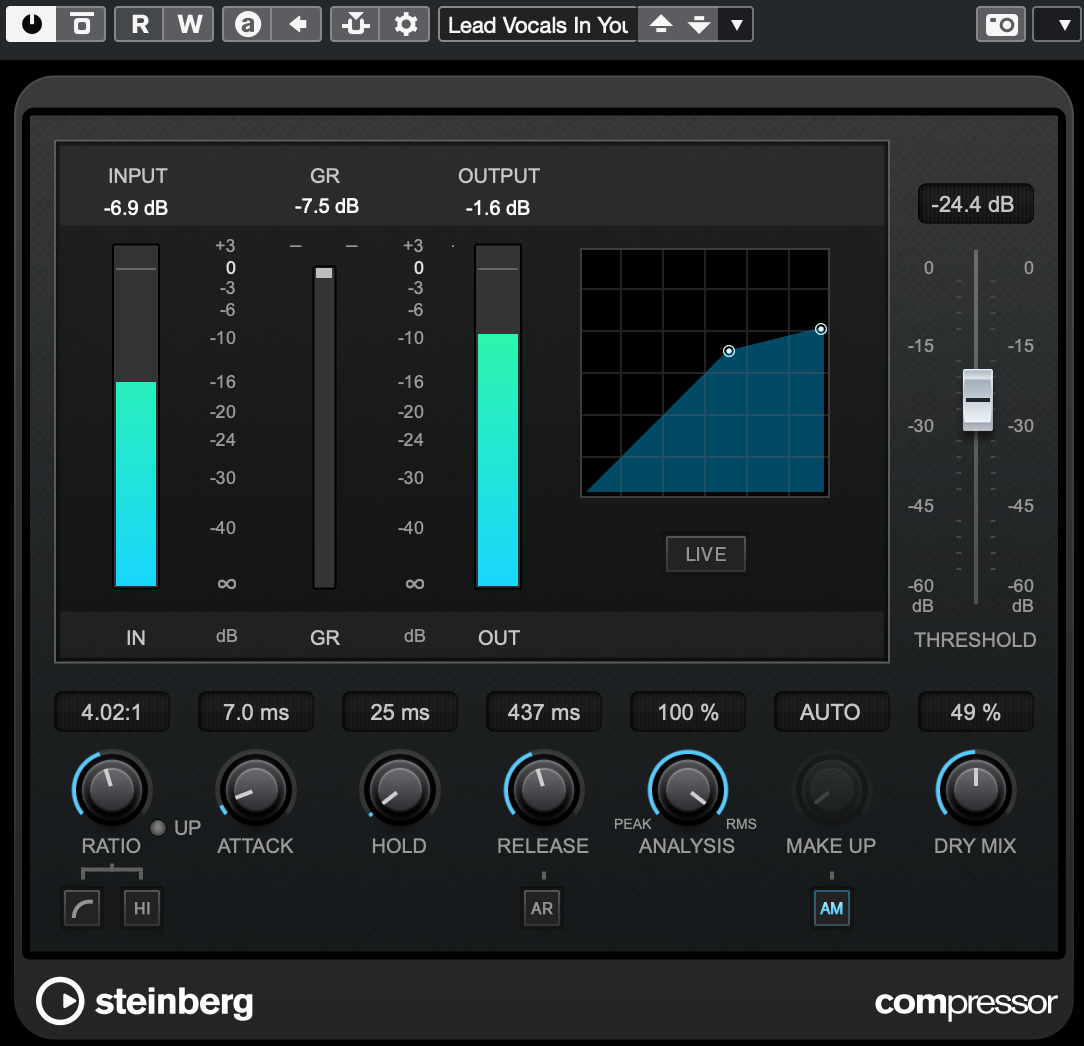Disable auto make-up AM button
1084x1046 pixels.
831,908
